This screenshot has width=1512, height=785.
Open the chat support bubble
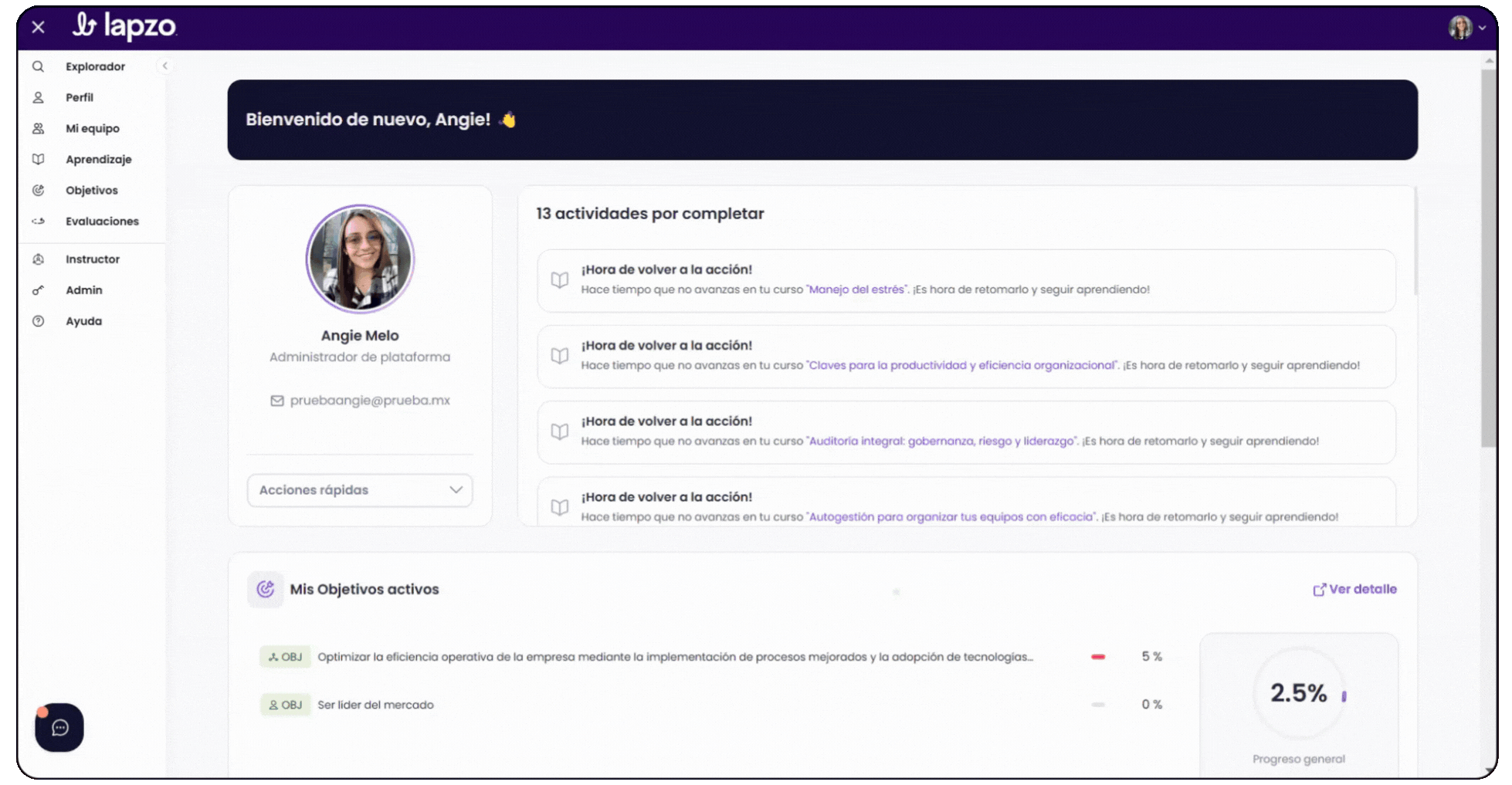59,727
